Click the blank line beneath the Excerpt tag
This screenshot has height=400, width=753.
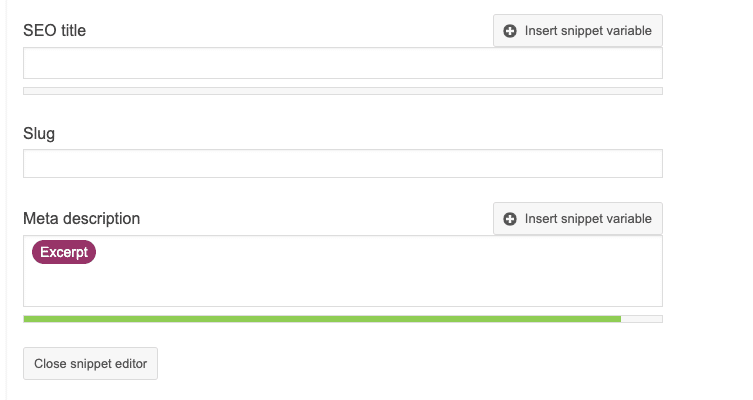click(x=343, y=283)
